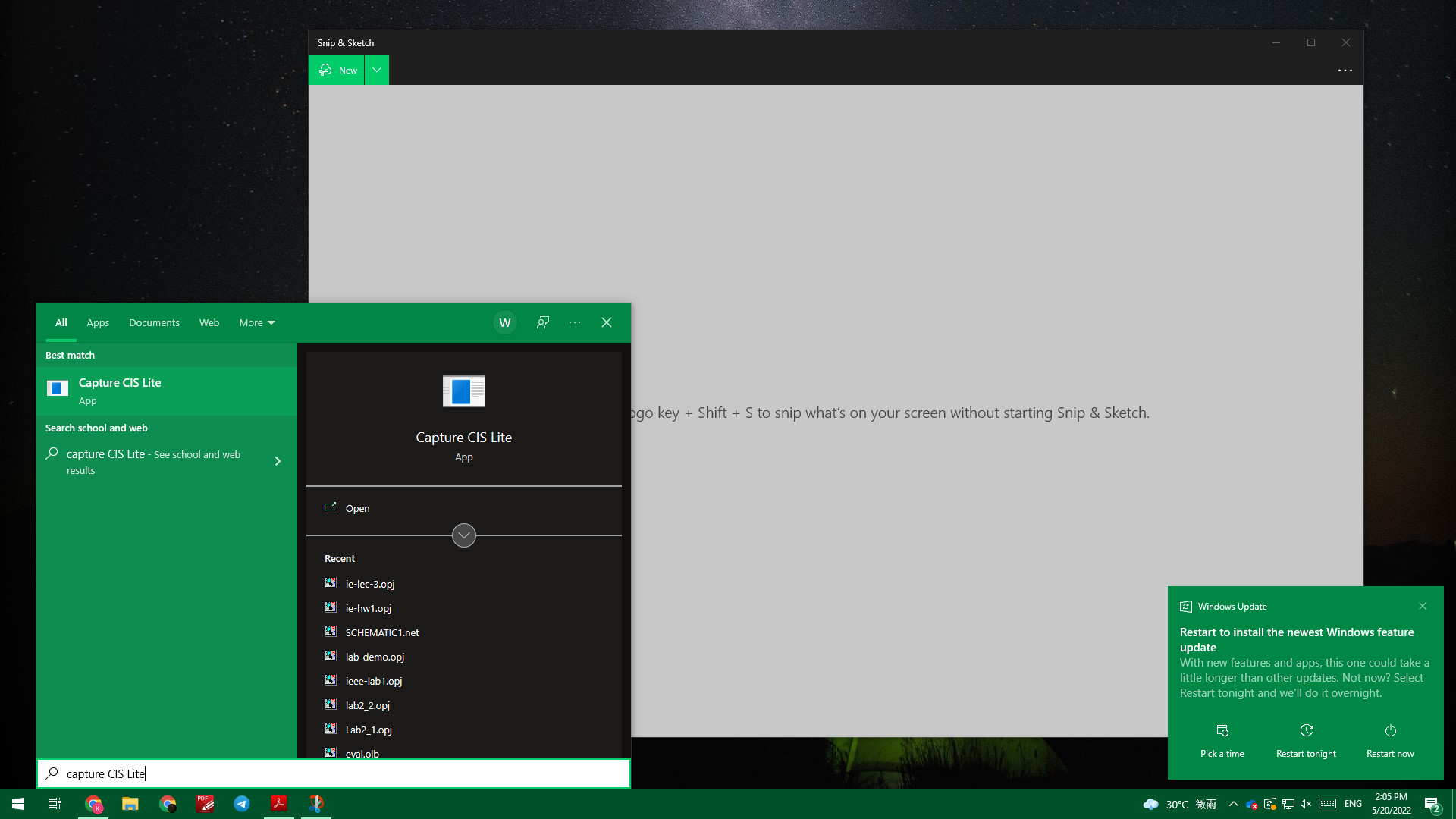1456x819 pixels.
Task: Click the Windows Update notification header icon
Action: (x=1186, y=607)
